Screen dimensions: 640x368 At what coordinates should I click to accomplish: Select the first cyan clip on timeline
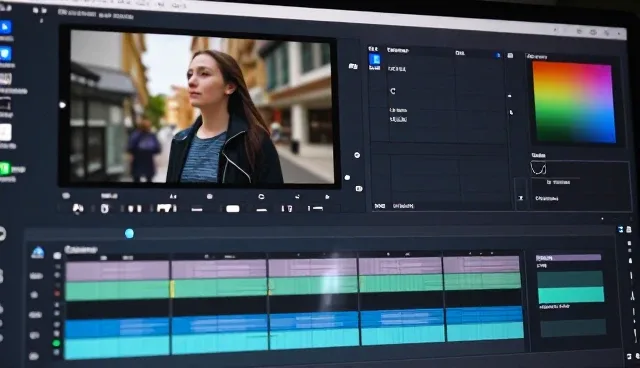tap(118, 348)
